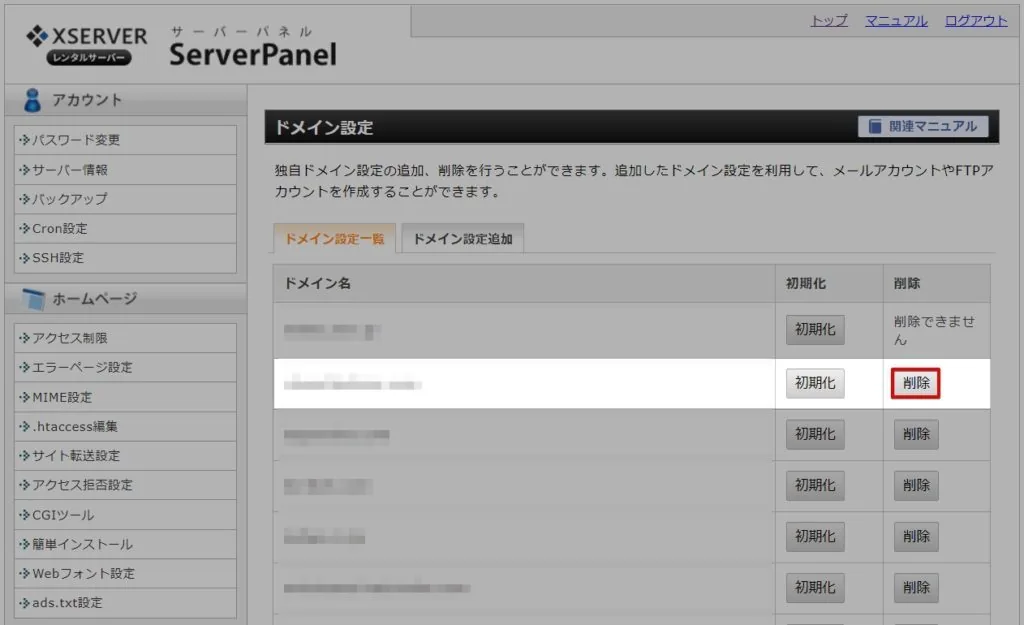
Task: Open Cron設定 menu item
Action: pyautogui.click(x=125, y=229)
